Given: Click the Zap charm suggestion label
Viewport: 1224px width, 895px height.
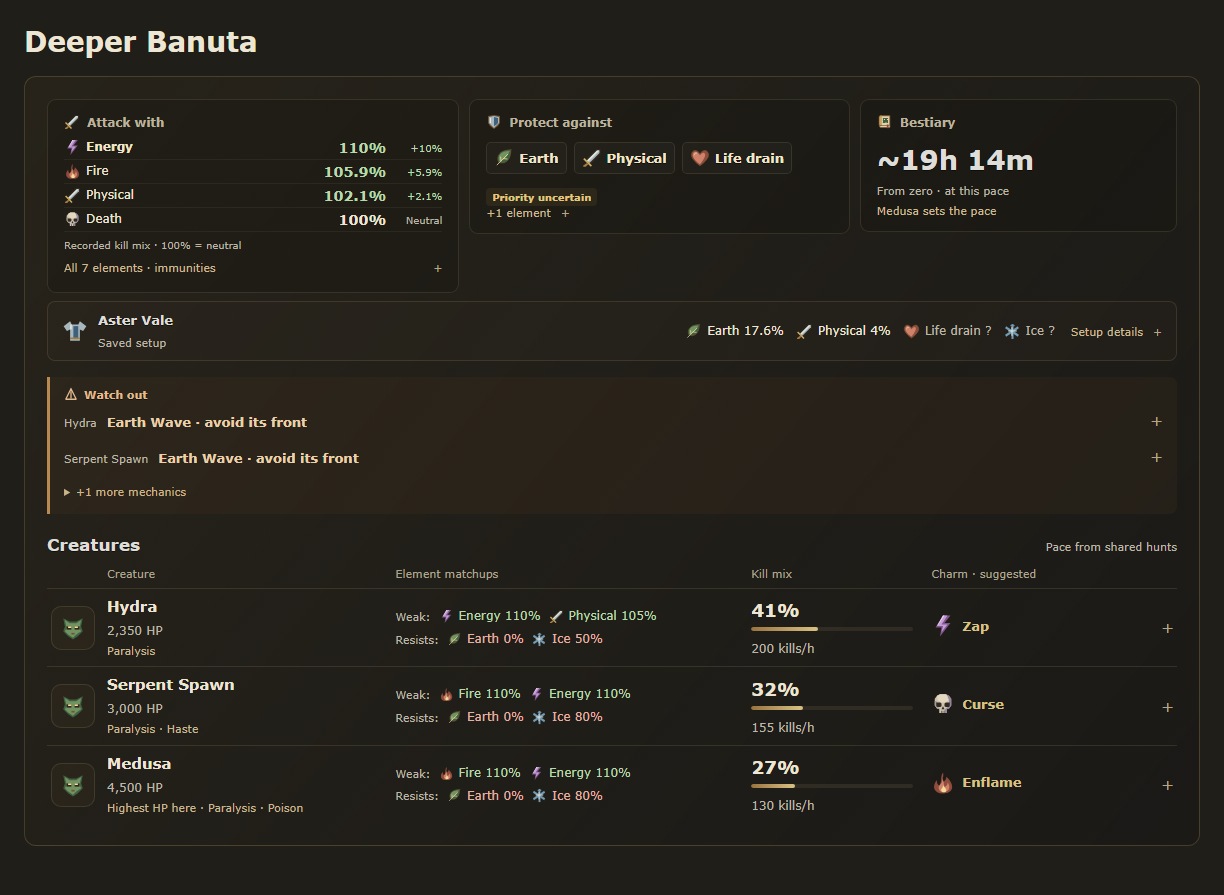Looking at the screenshot, I should (976, 626).
